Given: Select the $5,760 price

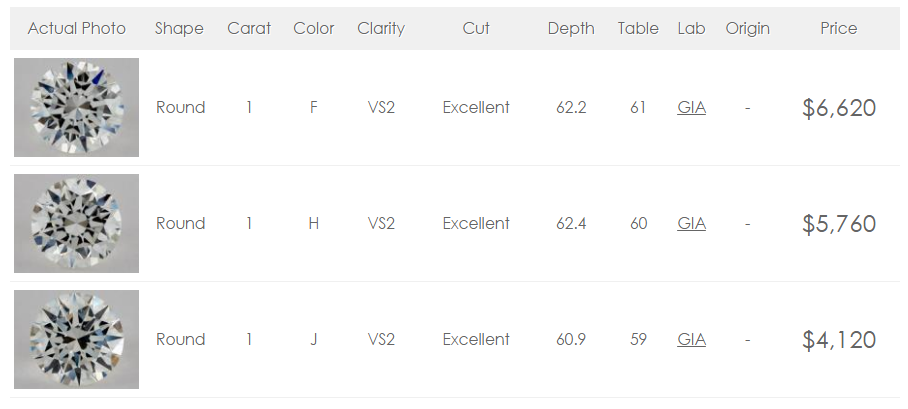Looking at the screenshot, I should pos(839,224).
